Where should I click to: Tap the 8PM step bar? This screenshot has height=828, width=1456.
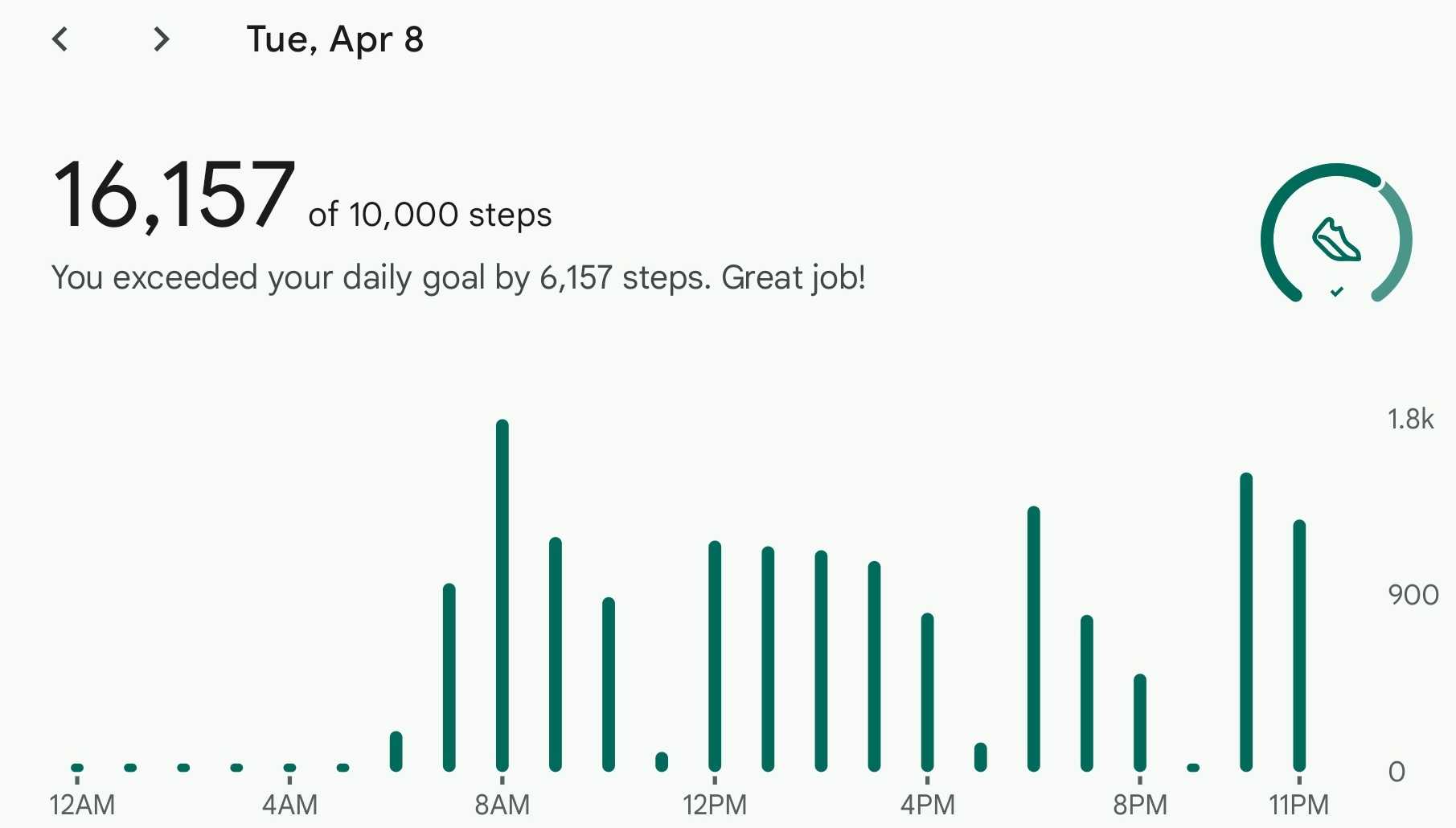point(1140,723)
